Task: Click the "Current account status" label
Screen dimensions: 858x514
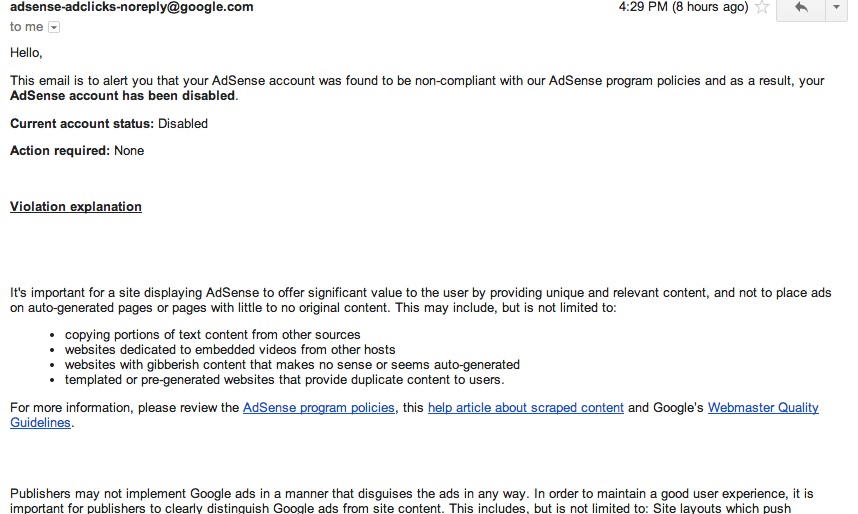Action: click(82, 124)
